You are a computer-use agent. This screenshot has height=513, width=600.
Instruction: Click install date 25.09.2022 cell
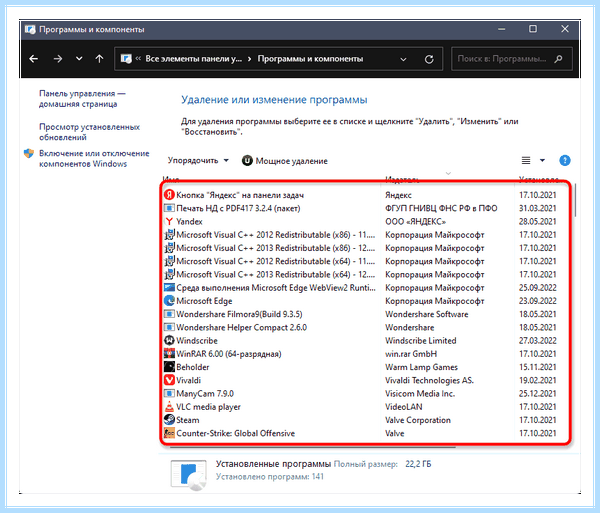click(538, 288)
